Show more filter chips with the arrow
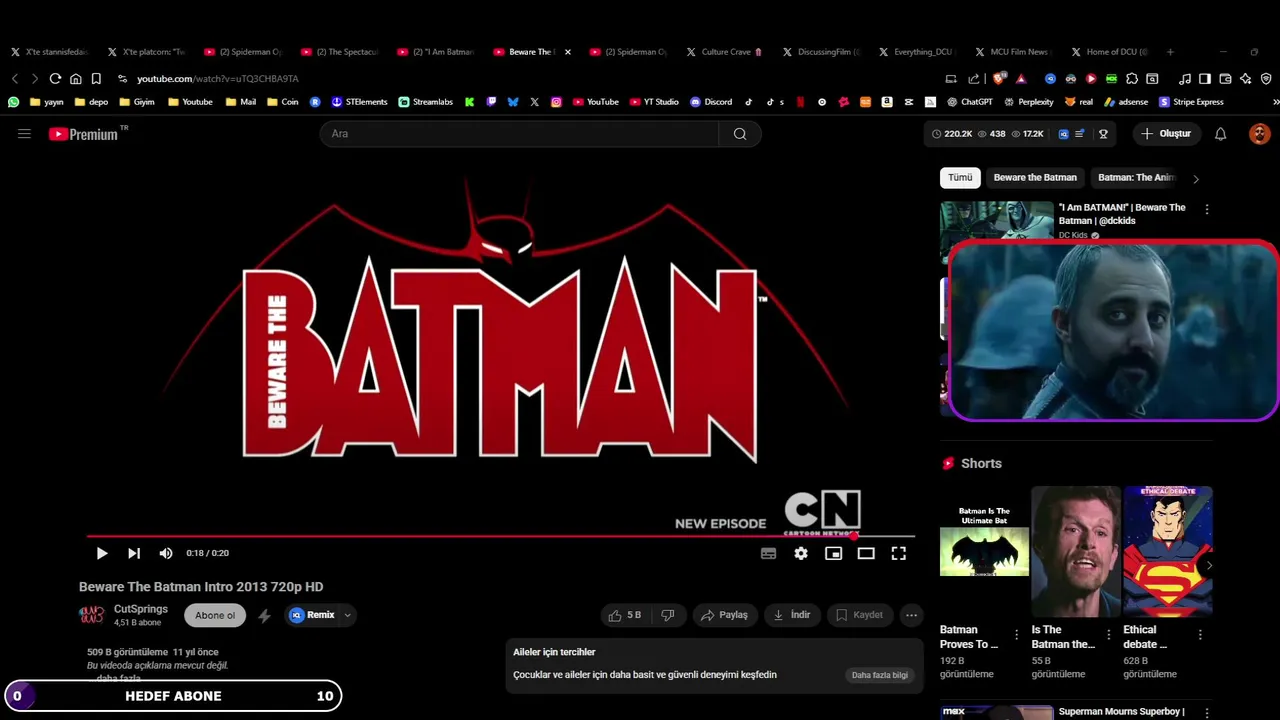This screenshot has height=720, width=1280. coord(1196,178)
